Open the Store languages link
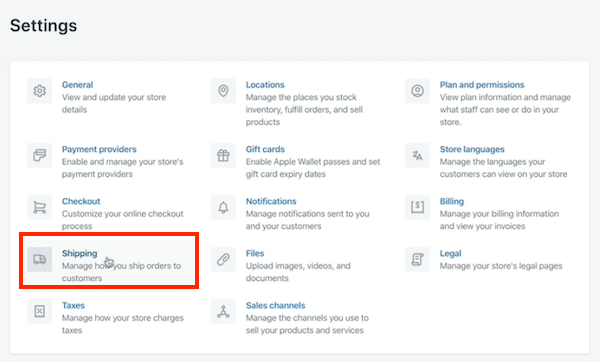Viewport: 600px width, 362px height. click(x=472, y=149)
